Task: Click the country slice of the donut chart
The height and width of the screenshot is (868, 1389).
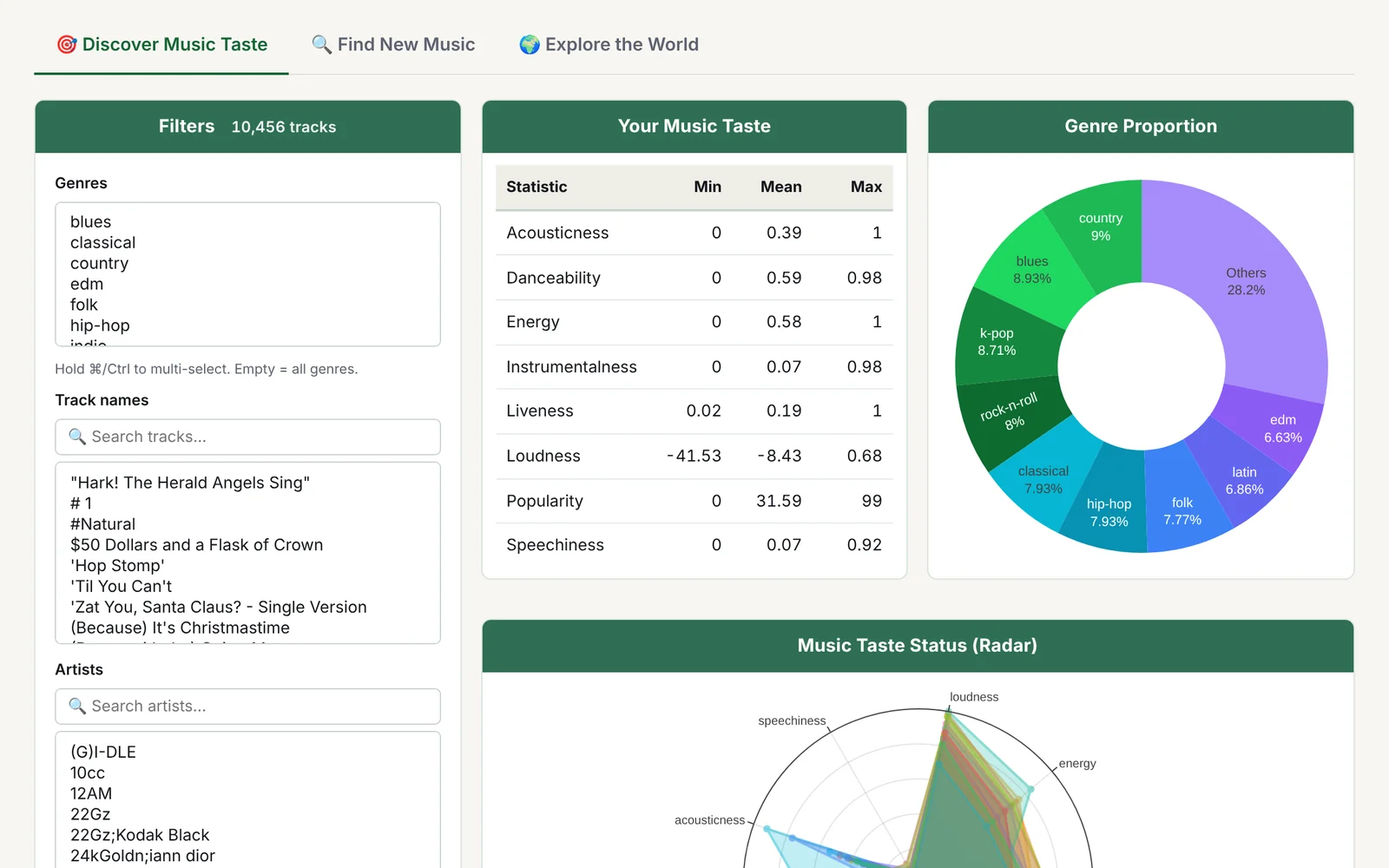Action: pyautogui.click(x=1100, y=227)
